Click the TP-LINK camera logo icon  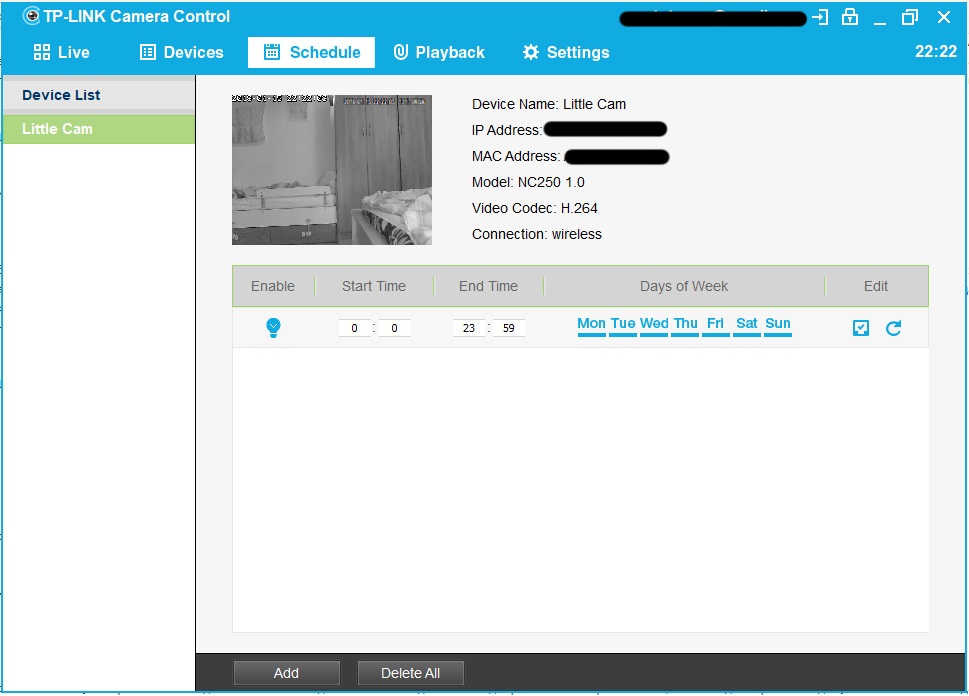31,16
